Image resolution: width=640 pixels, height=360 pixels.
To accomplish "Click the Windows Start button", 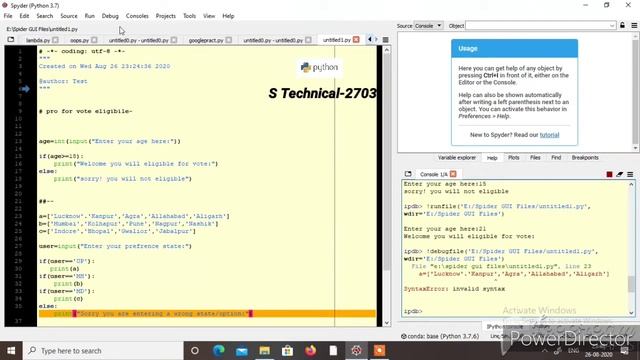I will (x=11, y=351).
